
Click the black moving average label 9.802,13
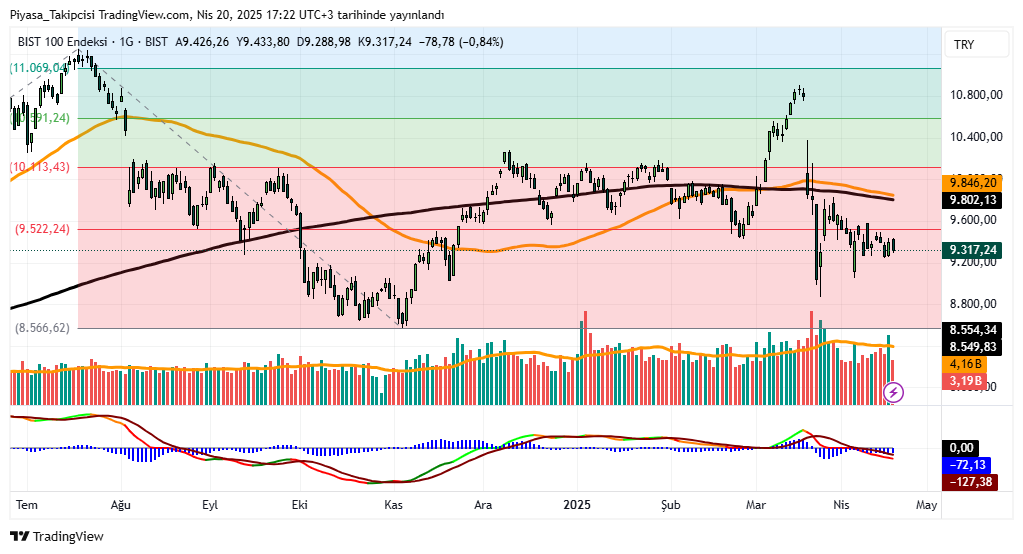pyautogui.click(x=972, y=200)
